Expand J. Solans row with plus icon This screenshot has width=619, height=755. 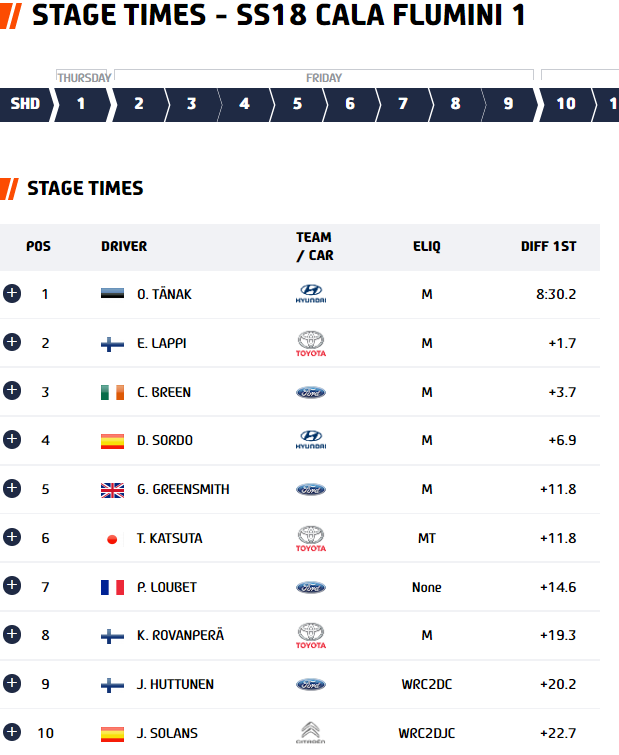click(12, 732)
